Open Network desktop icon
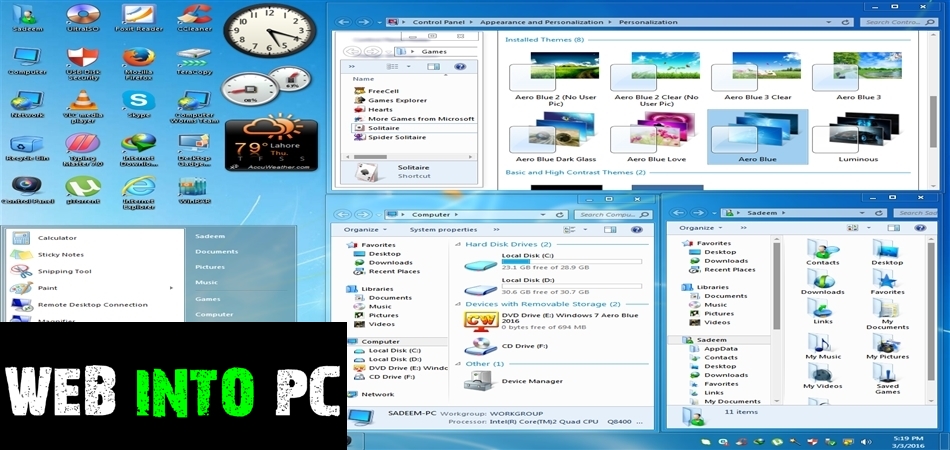The image size is (950, 450). [27, 103]
